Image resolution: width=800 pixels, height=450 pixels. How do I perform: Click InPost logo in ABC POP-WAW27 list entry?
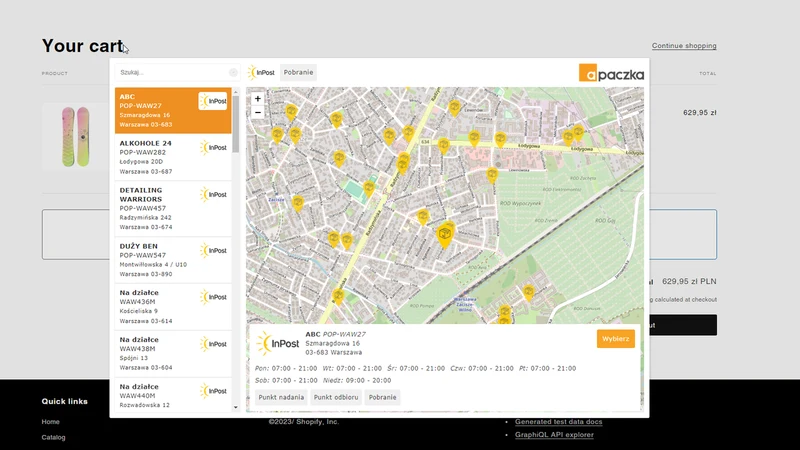point(213,101)
